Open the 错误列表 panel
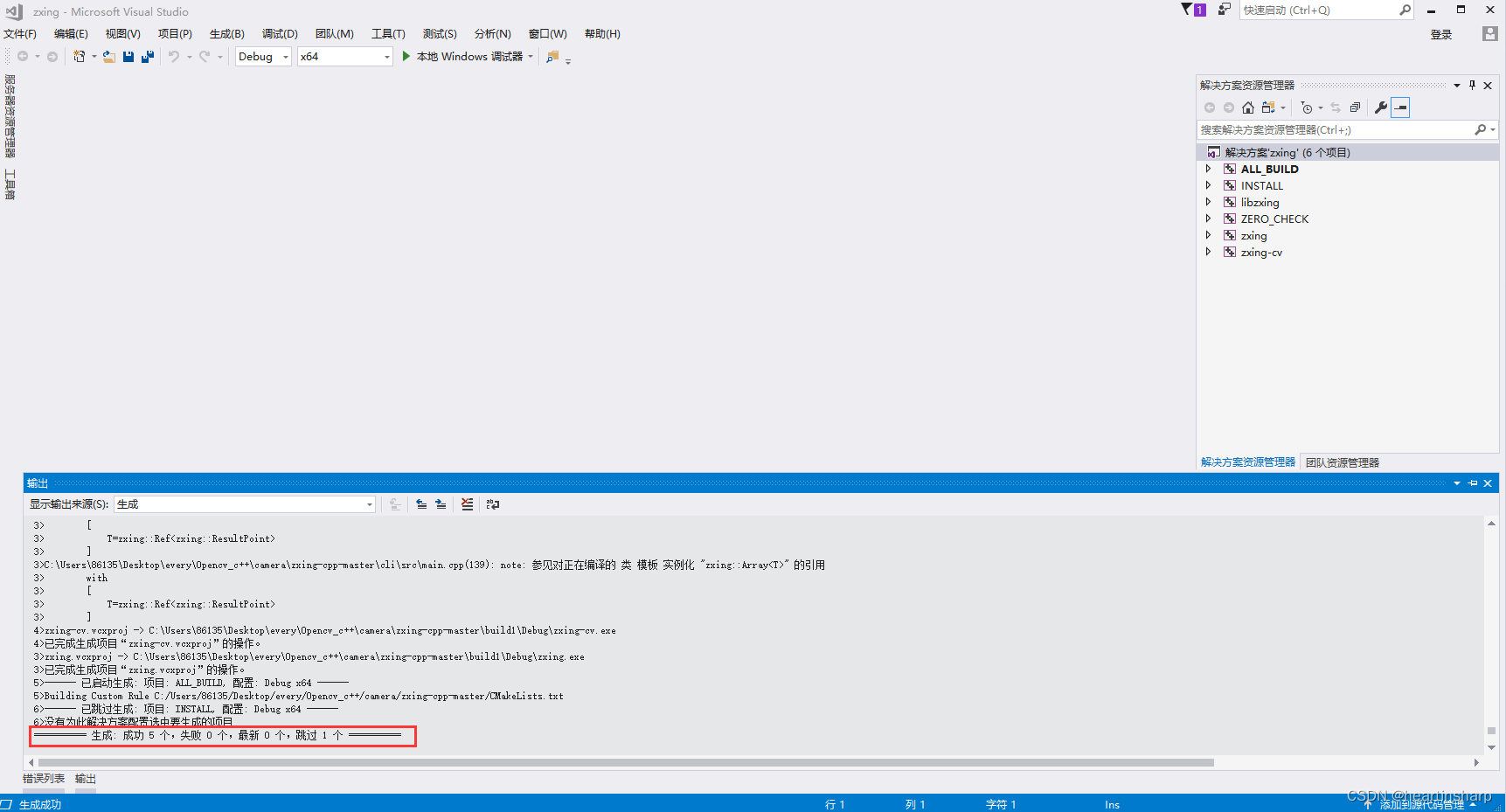This screenshot has height=812, width=1506. click(43, 778)
